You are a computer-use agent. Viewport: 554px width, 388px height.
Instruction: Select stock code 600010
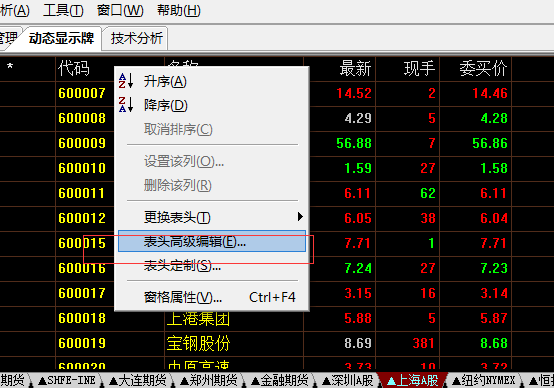(82, 168)
